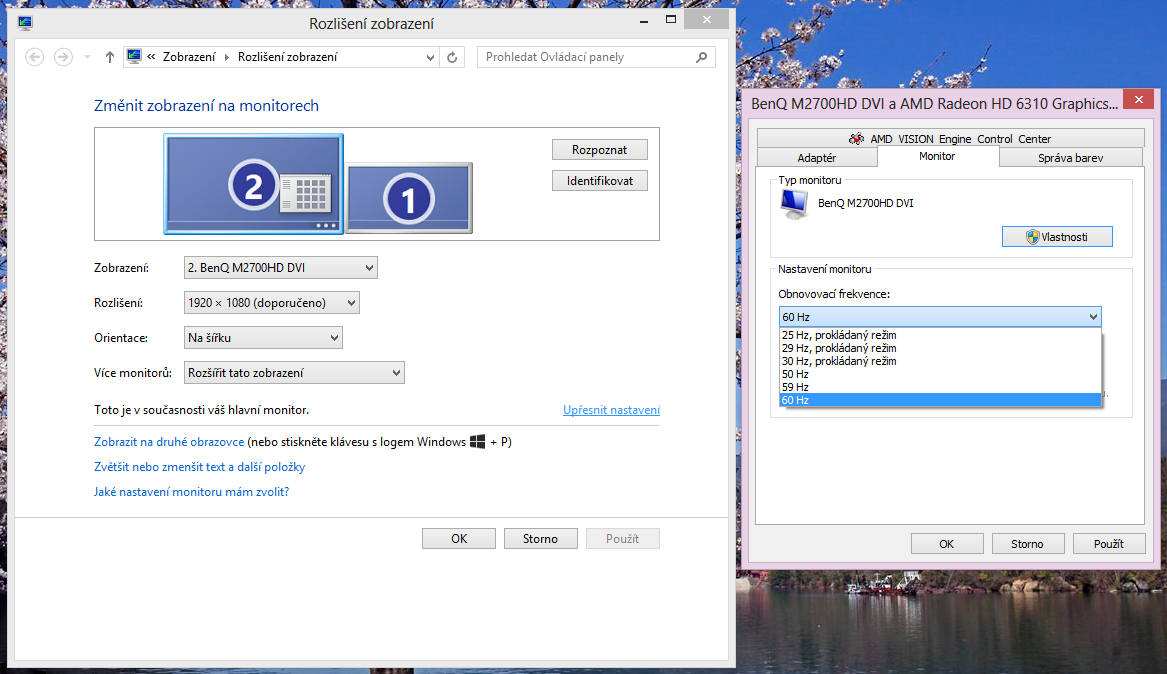This screenshot has height=674, width=1167.
Task: Open Zvětšit nebo zmenšit text link
Action: [x=199, y=467]
